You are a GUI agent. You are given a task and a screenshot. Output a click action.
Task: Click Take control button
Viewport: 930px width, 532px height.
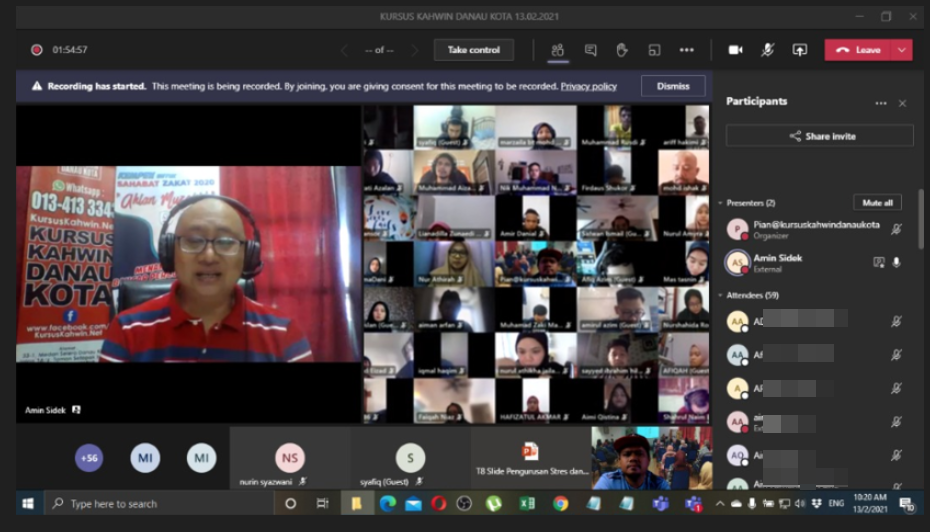click(473, 50)
